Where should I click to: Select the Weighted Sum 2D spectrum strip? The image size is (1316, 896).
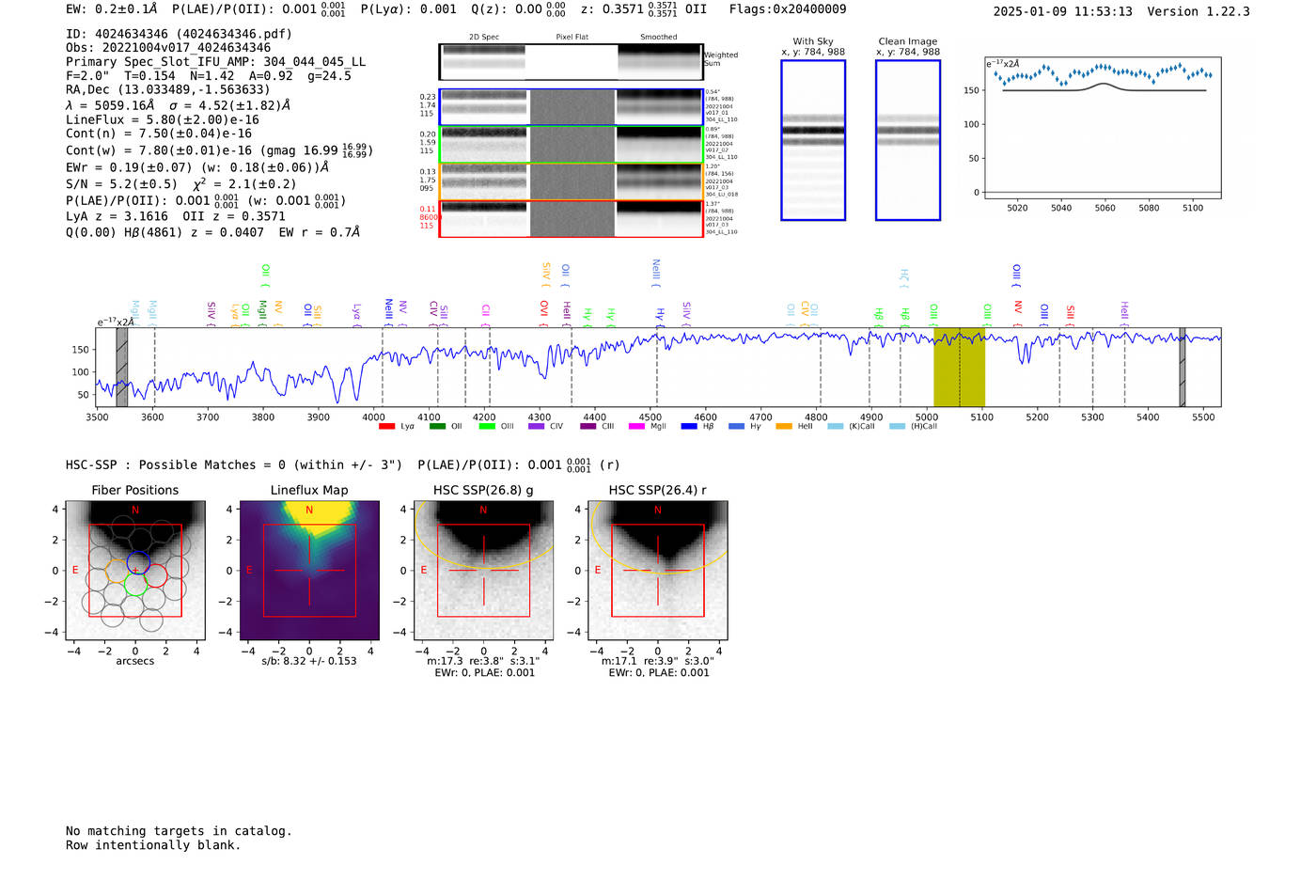click(x=571, y=61)
